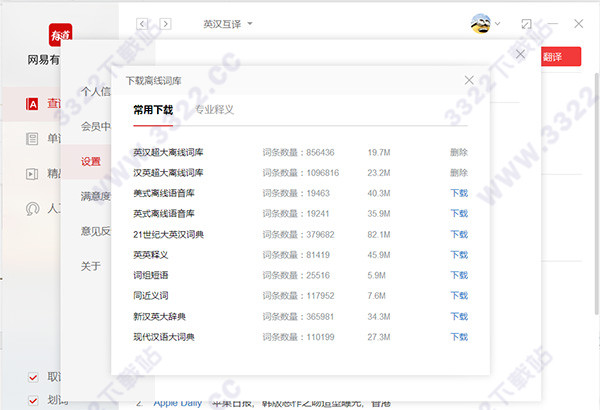600x410 pixels.
Task: Click the wordbook icon in sidebar
Action: [32, 139]
